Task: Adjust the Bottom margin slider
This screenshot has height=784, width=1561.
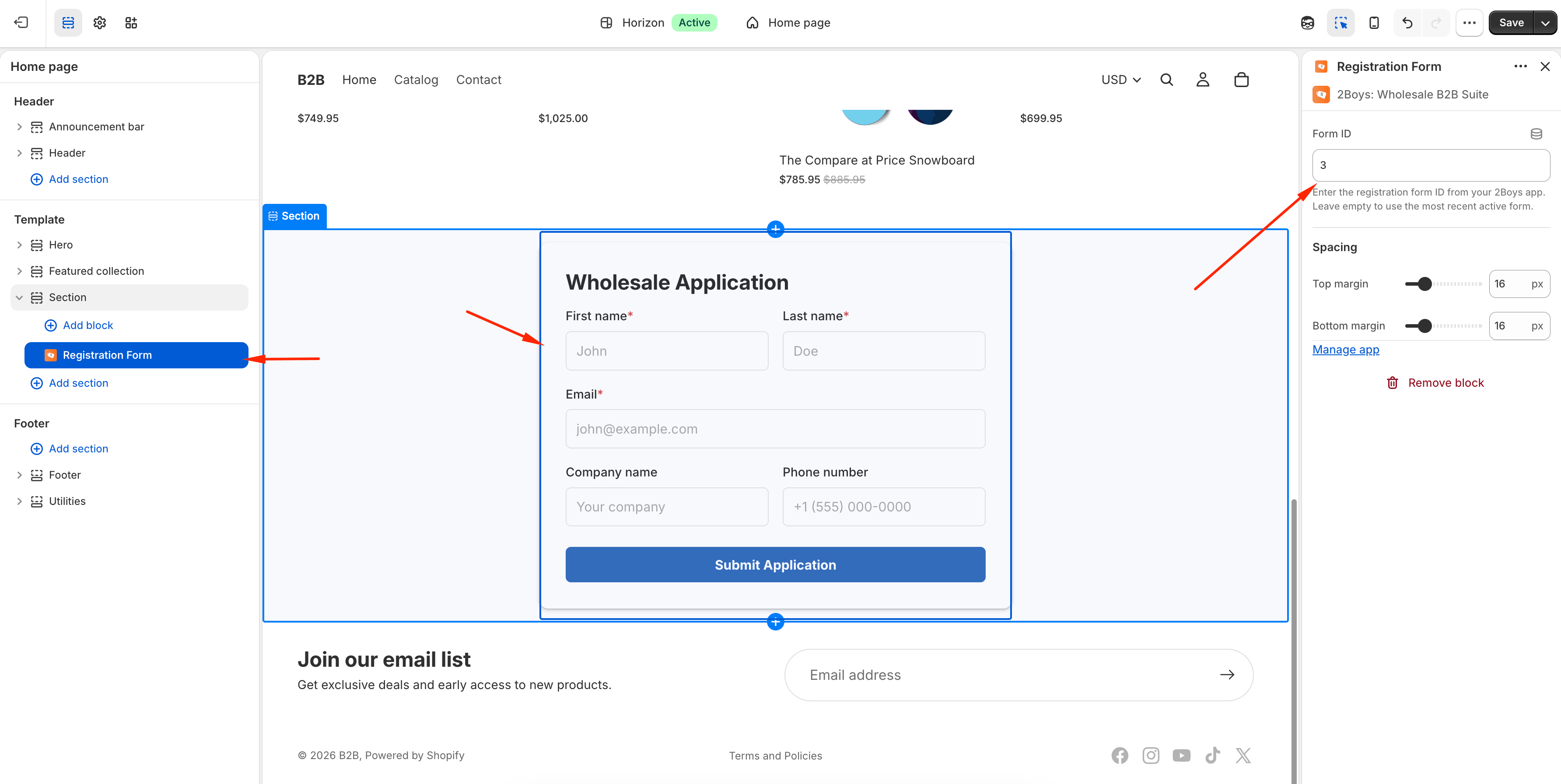Action: [1443, 326]
